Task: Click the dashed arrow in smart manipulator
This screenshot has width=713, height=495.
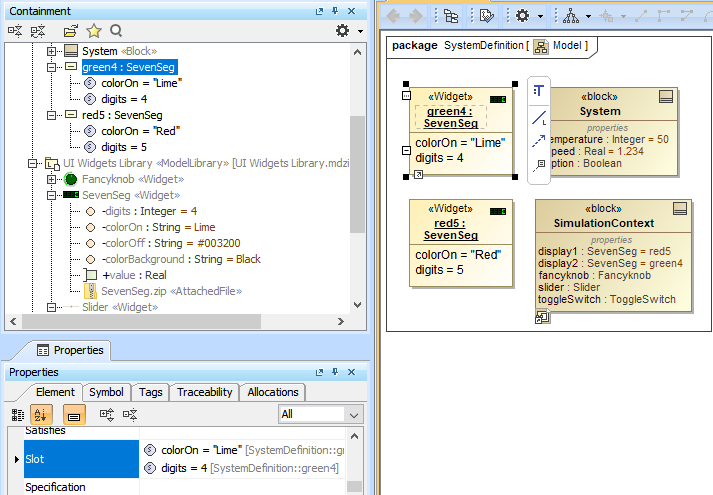Action: click(x=538, y=140)
